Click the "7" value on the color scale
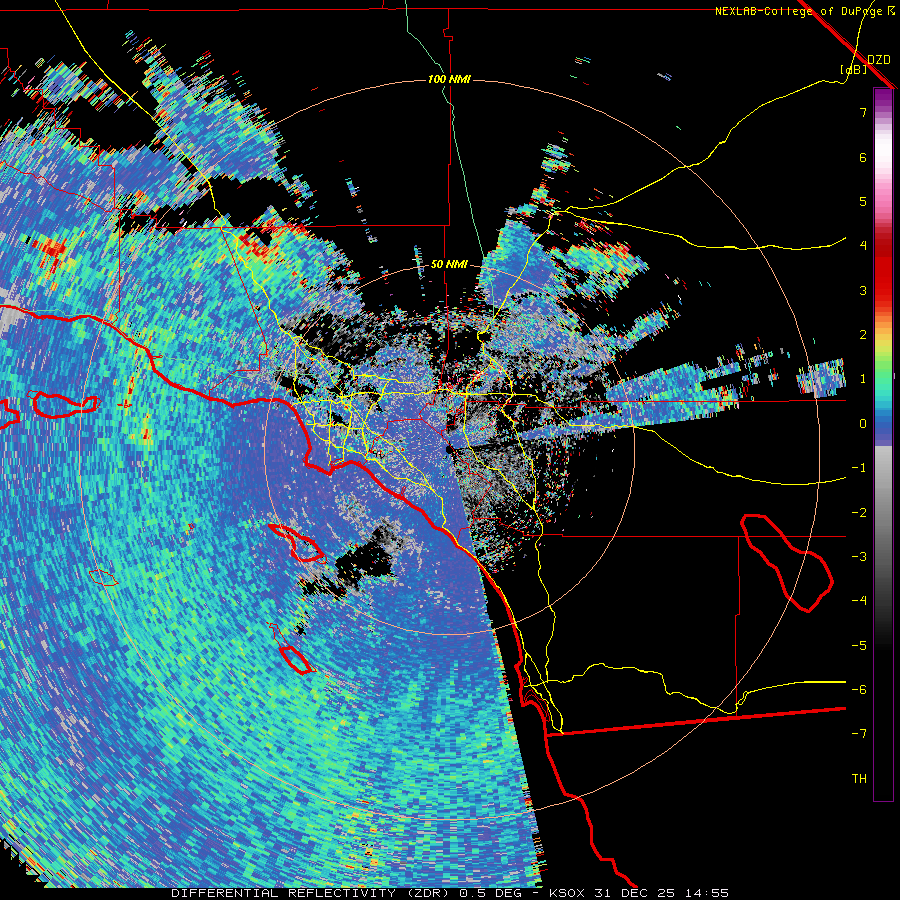 click(x=863, y=112)
